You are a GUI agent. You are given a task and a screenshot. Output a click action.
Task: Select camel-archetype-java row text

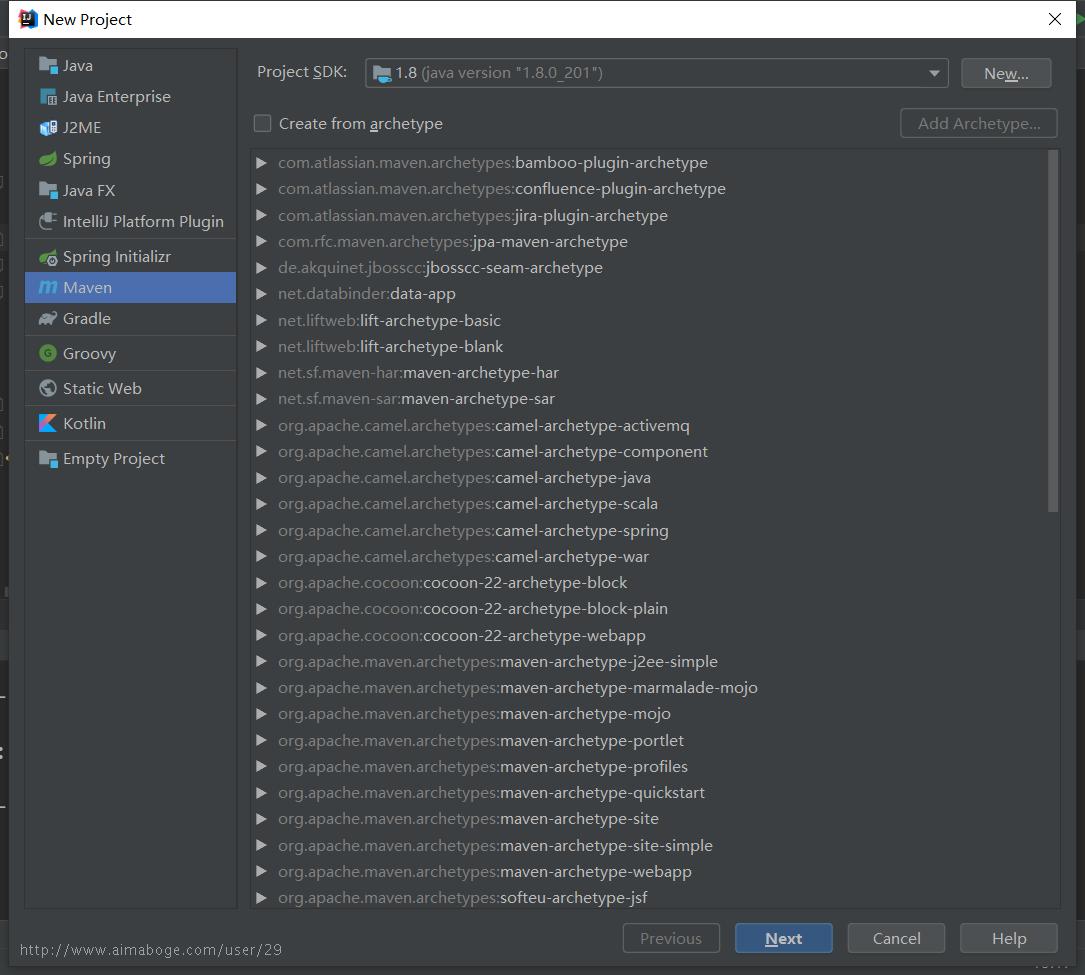pos(464,478)
